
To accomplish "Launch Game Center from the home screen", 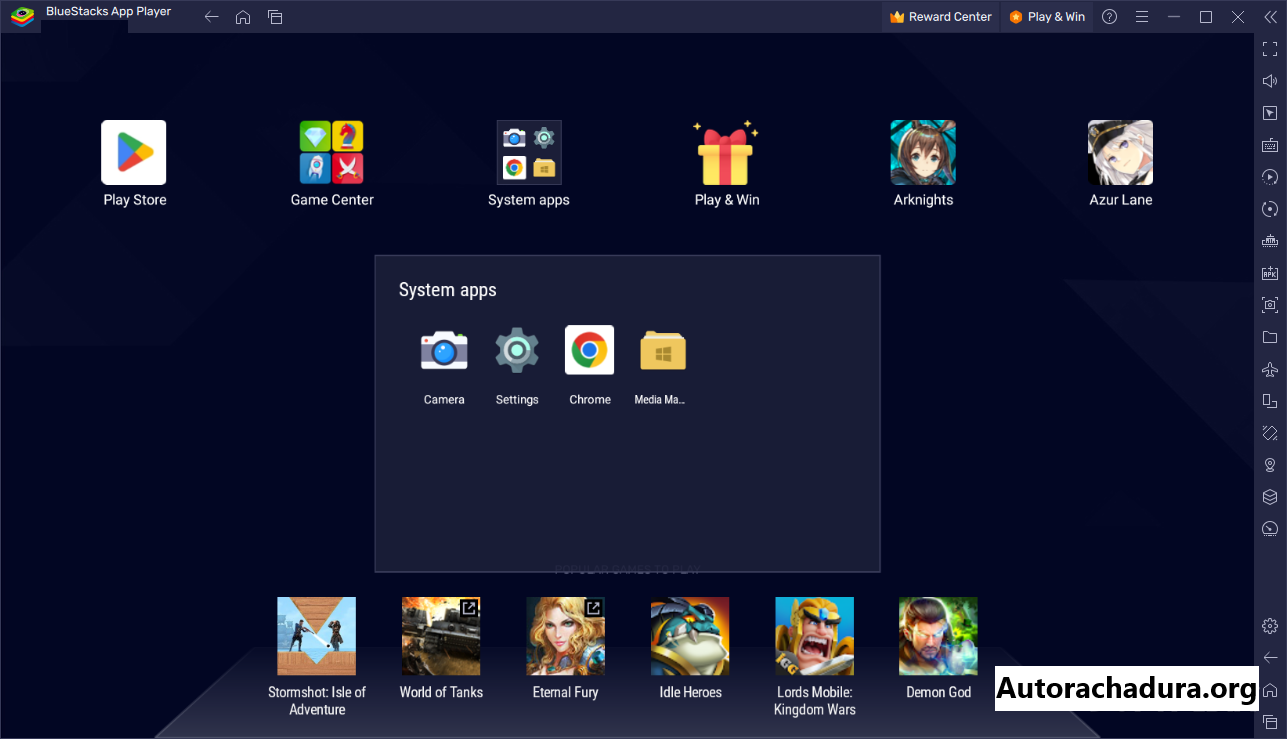I will tap(332, 153).
